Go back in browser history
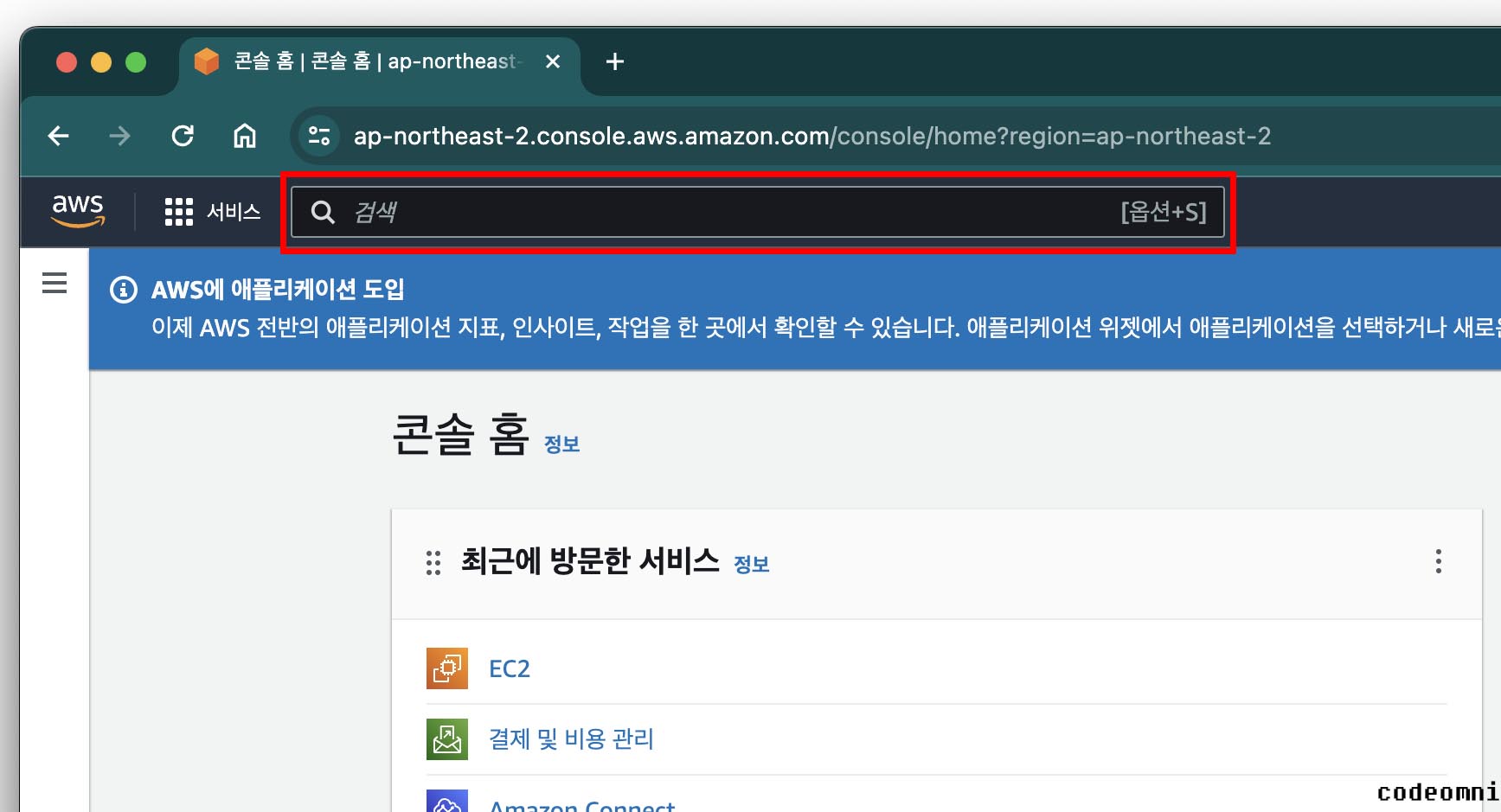Screen dimensions: 1501x812 pos(59,136)
